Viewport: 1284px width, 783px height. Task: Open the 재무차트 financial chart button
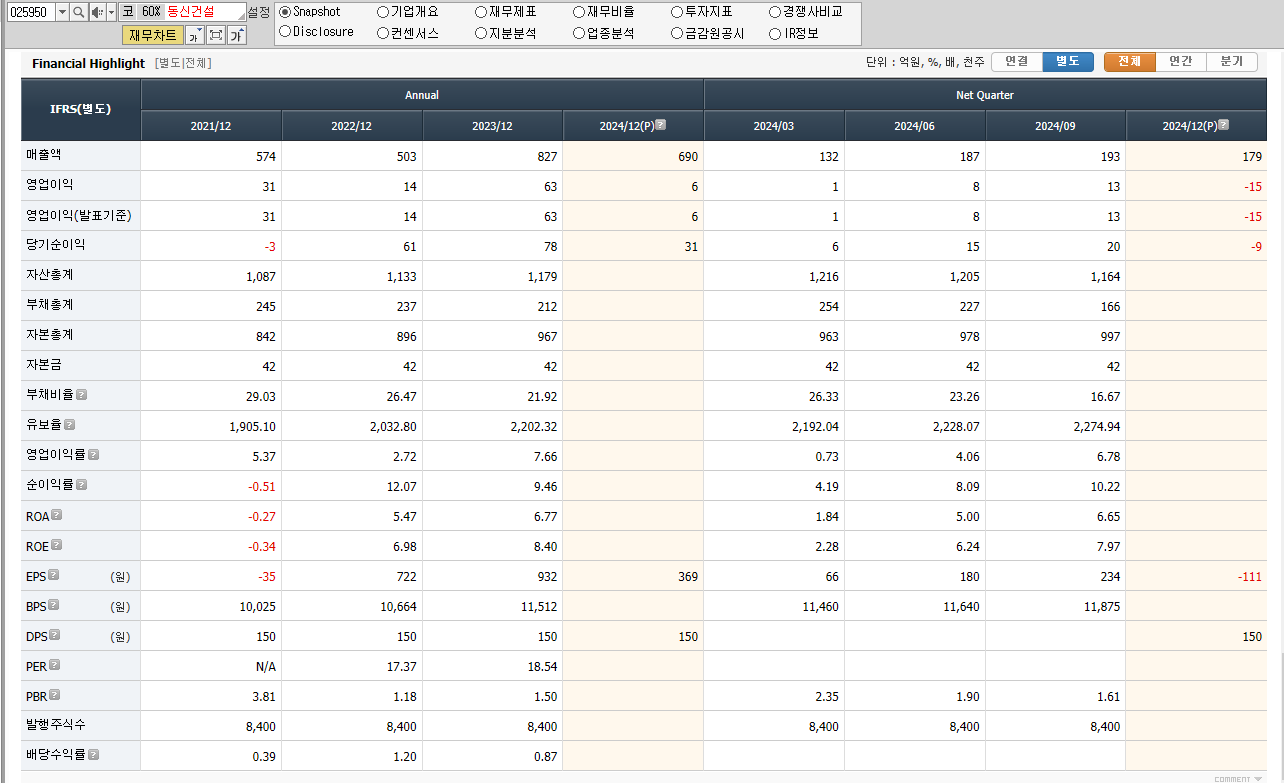pos(153,35)
